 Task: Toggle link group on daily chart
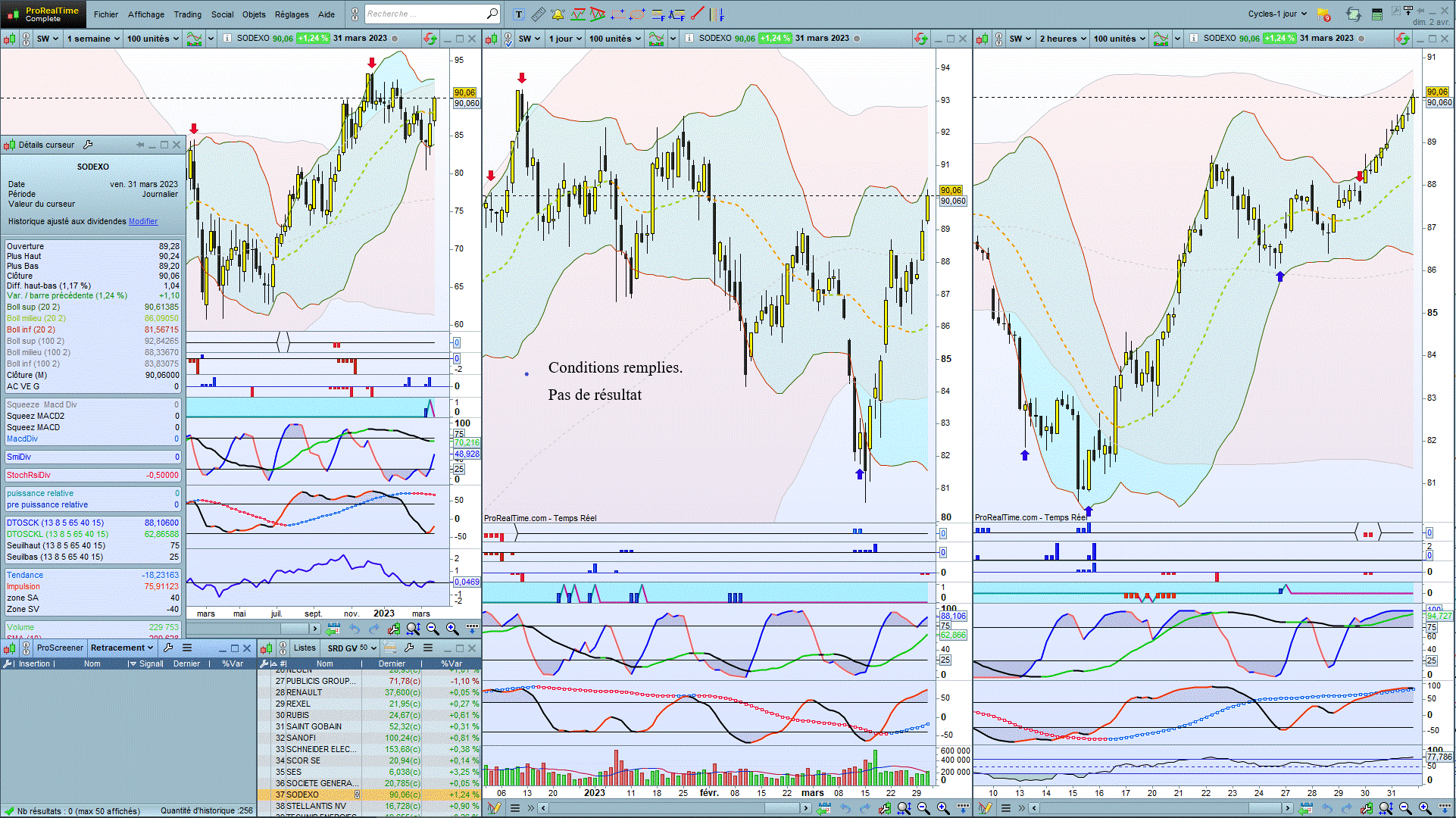point(508,39)
